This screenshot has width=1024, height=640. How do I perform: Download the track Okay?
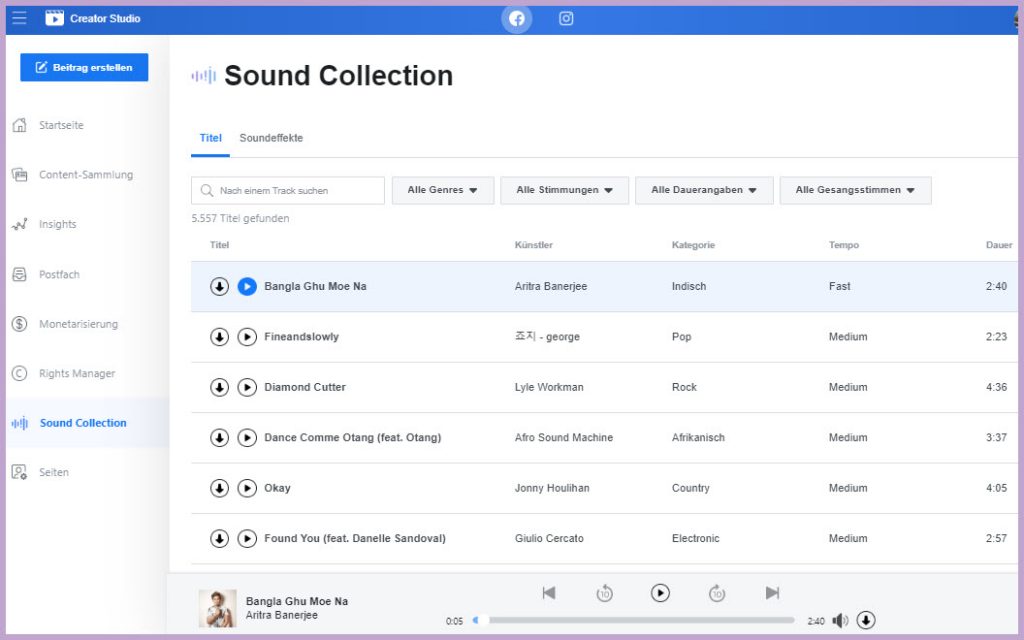coord(219,488)
